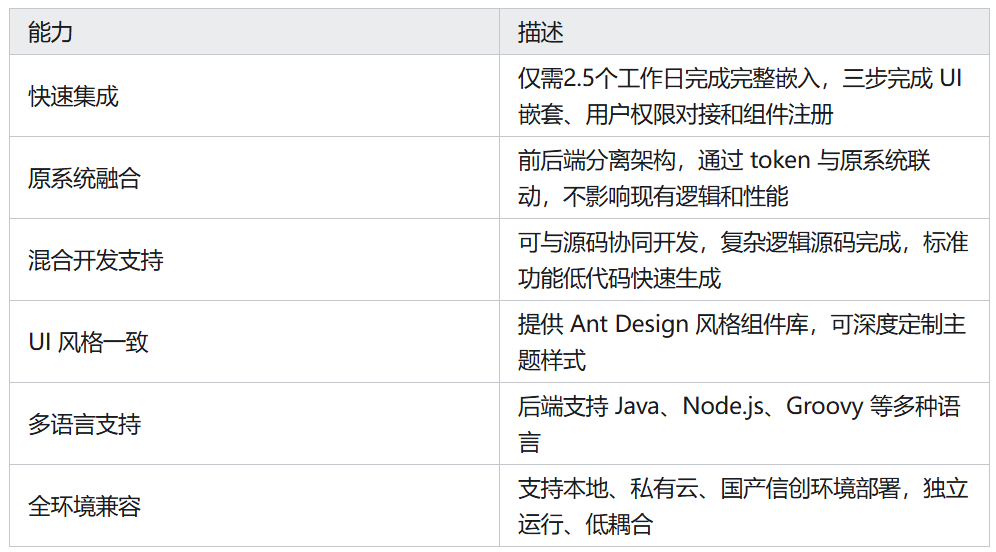Click the 低耦合 text in last row
This screenshot has width=996, height=552.
(619, 525)
